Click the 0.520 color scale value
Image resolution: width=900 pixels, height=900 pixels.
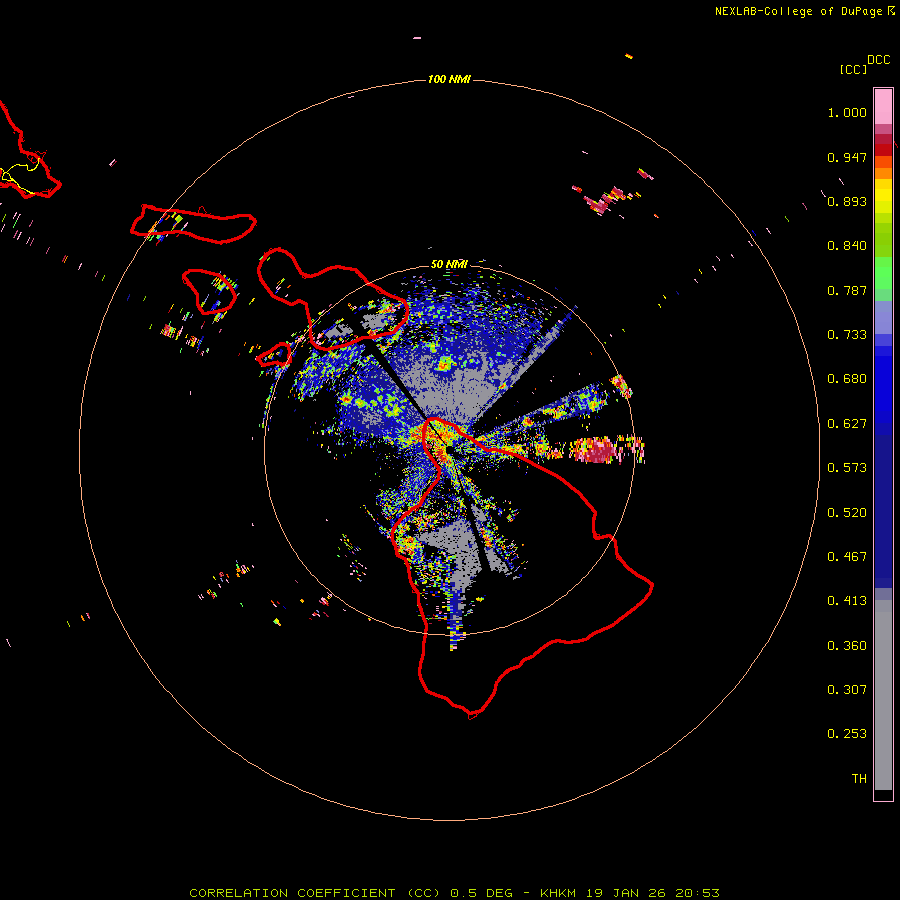[847, 513]
